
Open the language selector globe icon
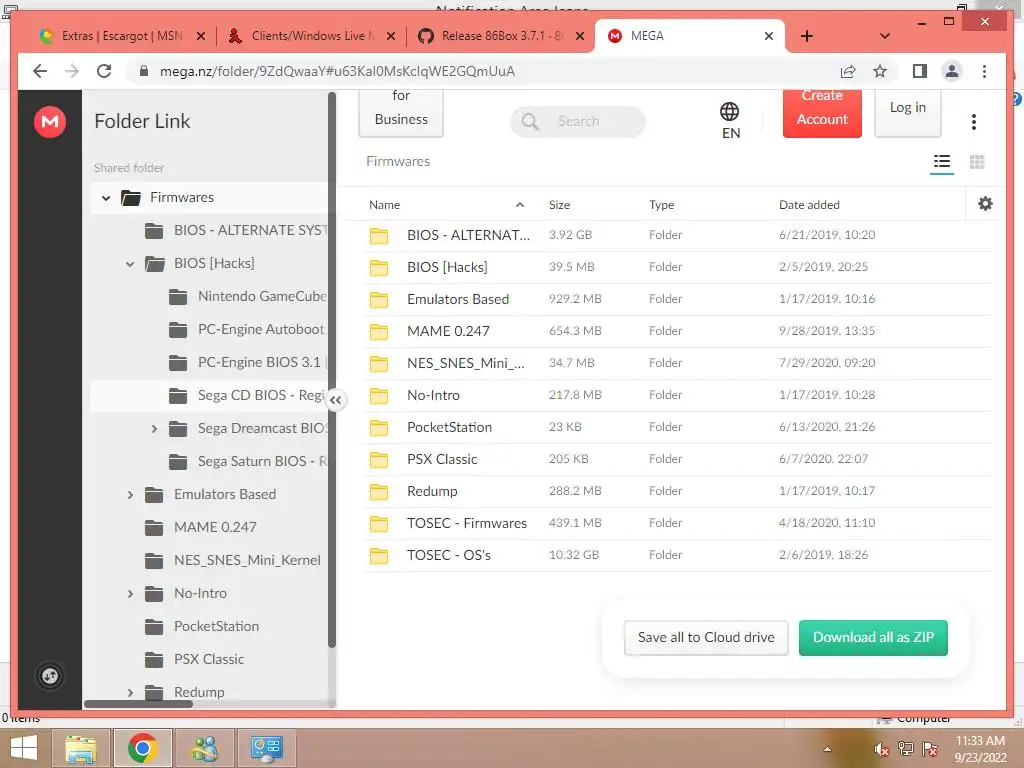click(x=729, y=112)
